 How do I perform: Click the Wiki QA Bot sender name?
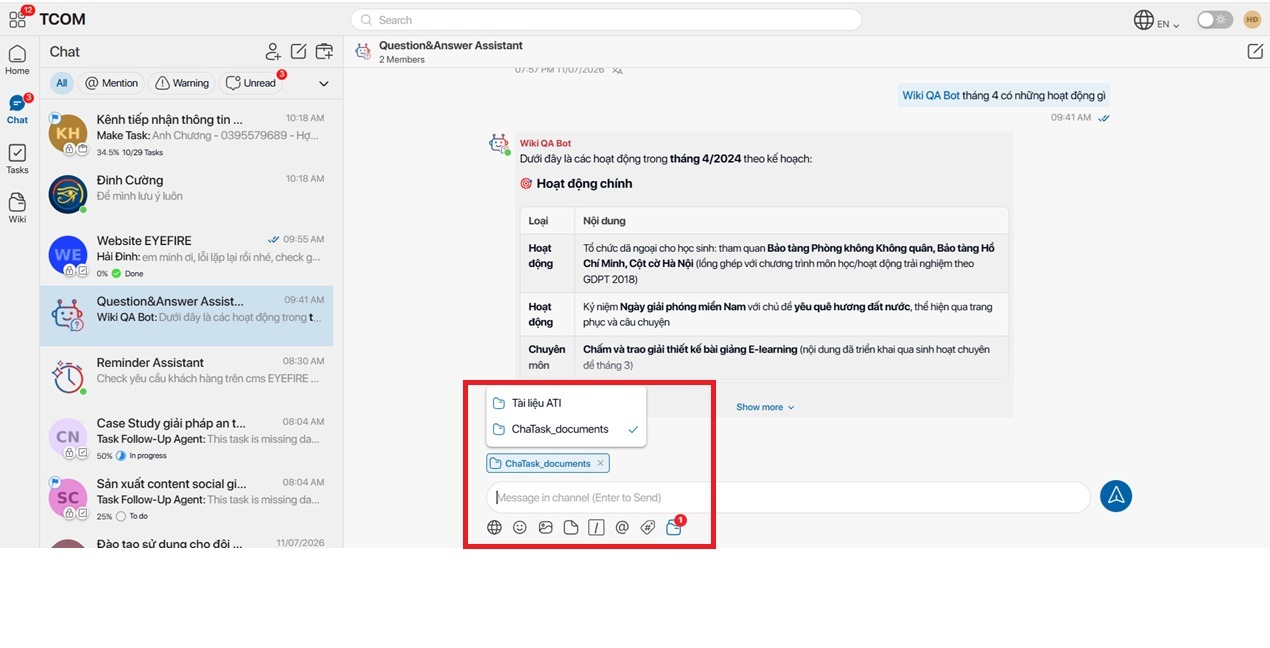tap(545, 143)
